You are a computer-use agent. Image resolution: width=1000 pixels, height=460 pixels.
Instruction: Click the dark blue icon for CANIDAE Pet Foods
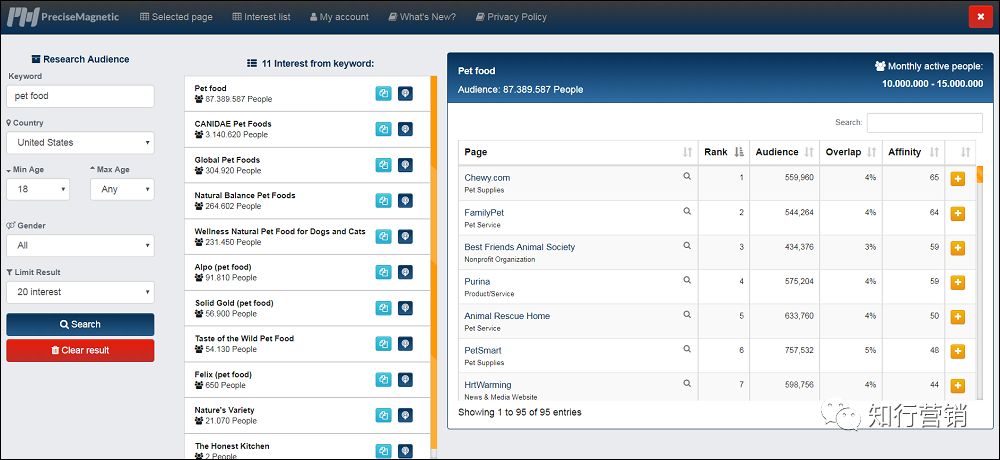405,129
